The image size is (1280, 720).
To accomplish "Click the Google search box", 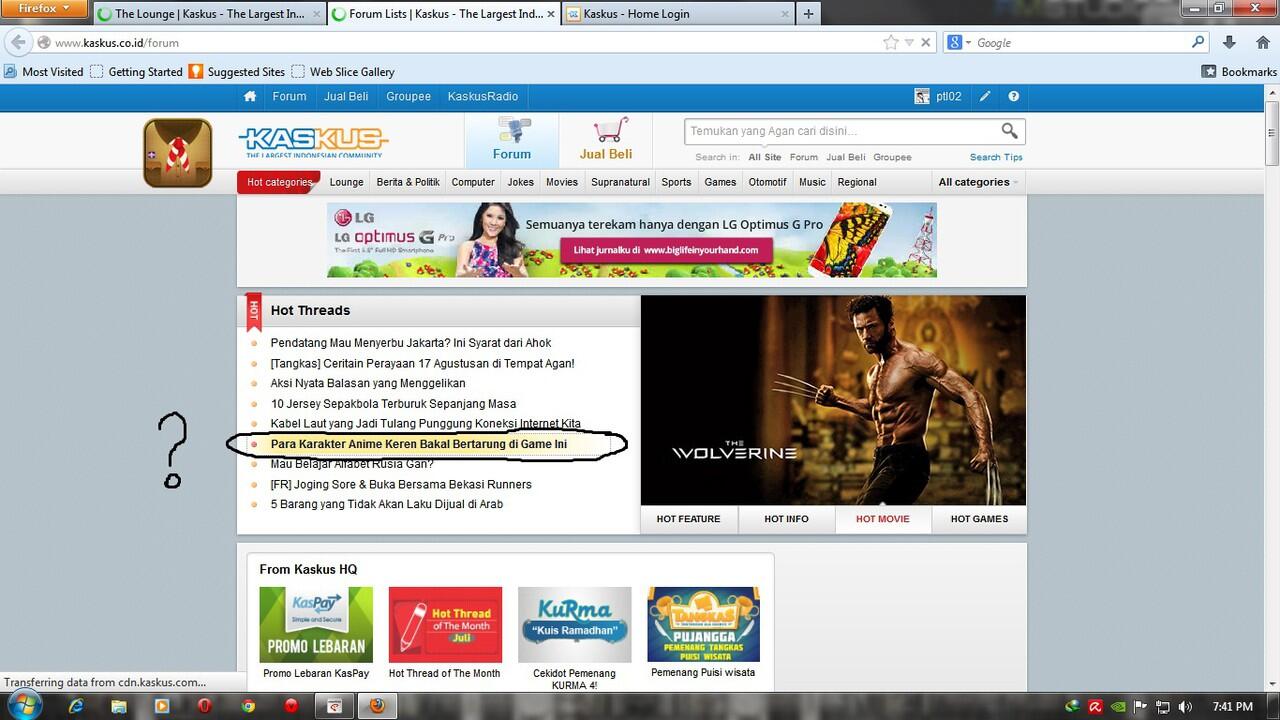I will (x=1080, y=43).
